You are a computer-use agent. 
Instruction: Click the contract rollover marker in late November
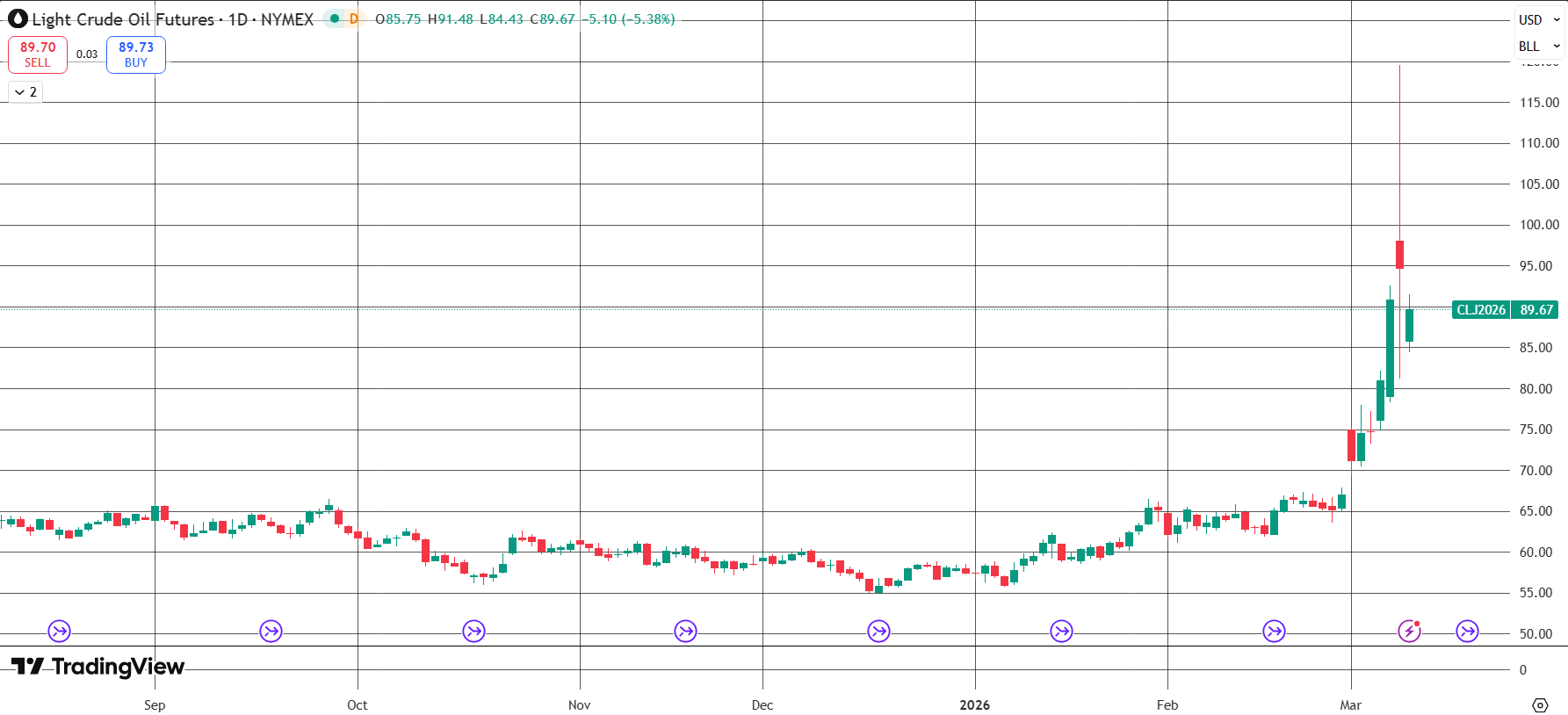pos(685,631)
